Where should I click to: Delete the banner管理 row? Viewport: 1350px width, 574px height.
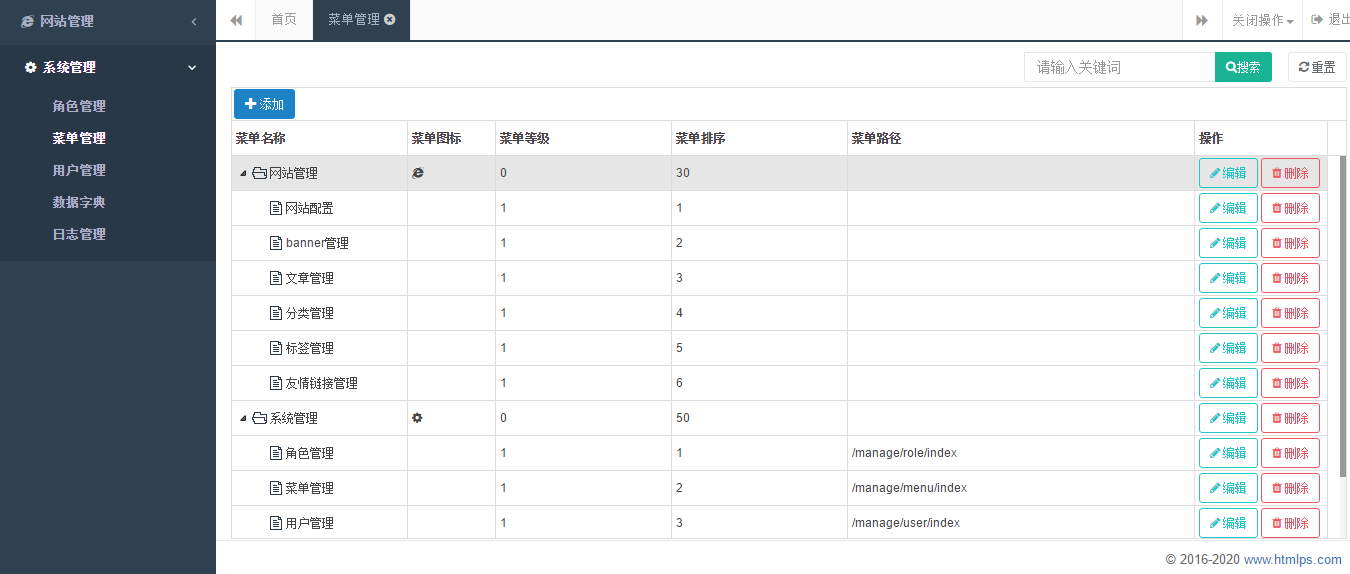(1290, 243)
